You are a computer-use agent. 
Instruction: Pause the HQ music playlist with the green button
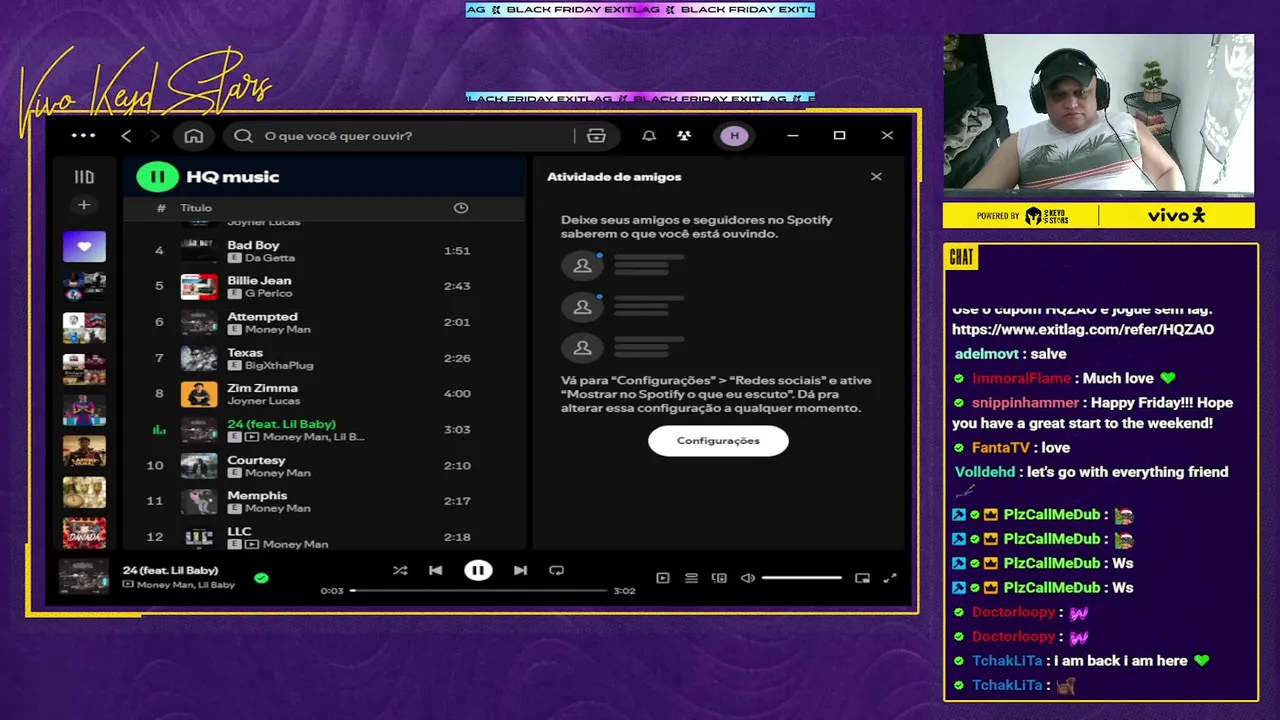pyautogui.click(x=157, y=177)
